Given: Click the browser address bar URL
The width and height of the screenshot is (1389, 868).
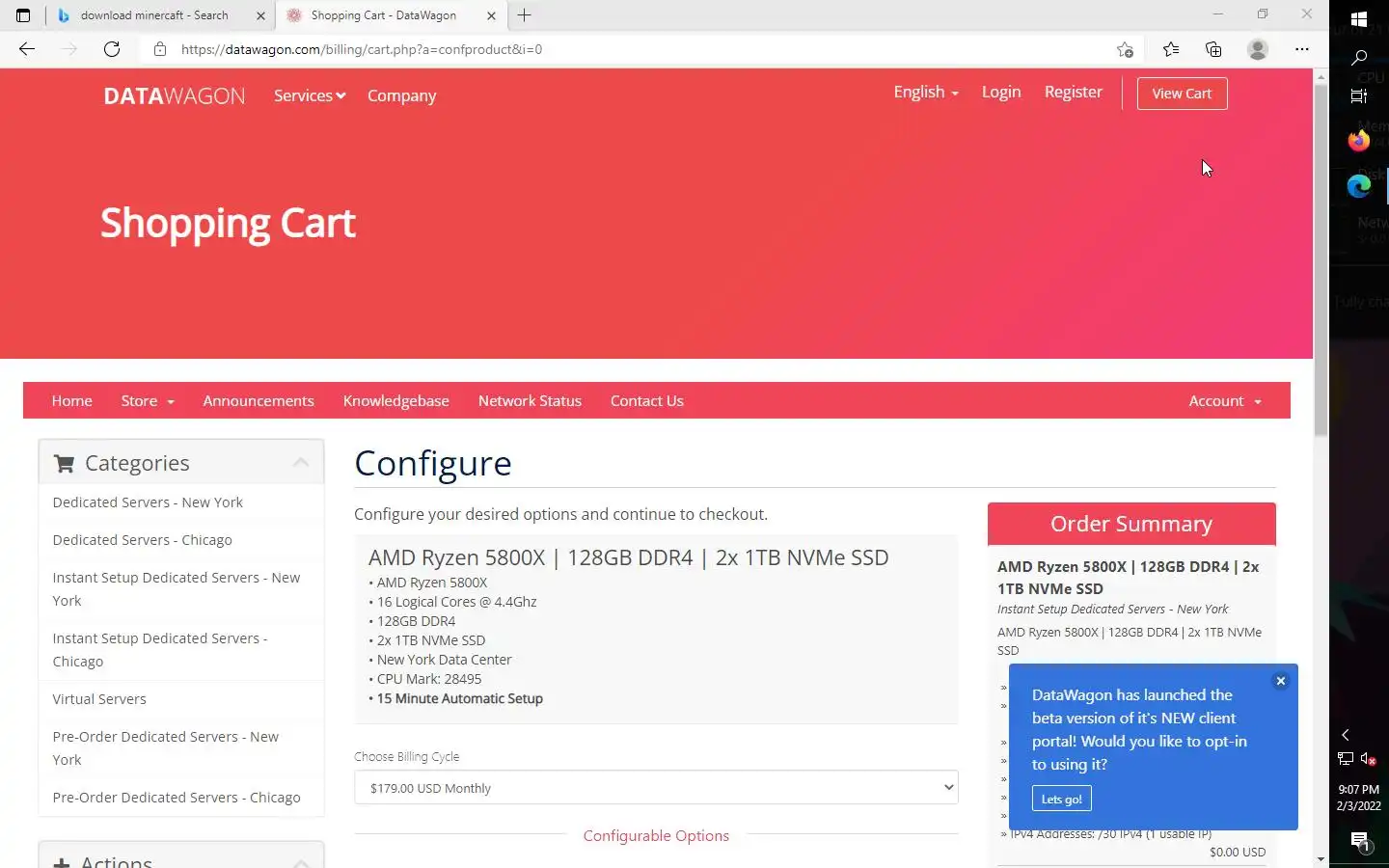Looking at the screenshot, I should point(362,49).
